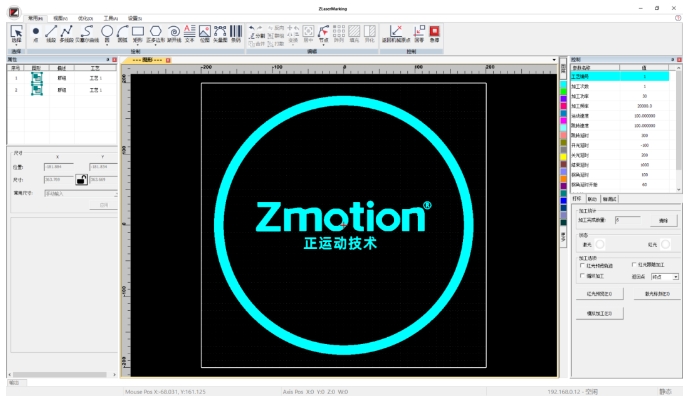This screenshot has width=692, height=401.
Task: Click the Home/zero (回零) icon
Action: (419, 34)
